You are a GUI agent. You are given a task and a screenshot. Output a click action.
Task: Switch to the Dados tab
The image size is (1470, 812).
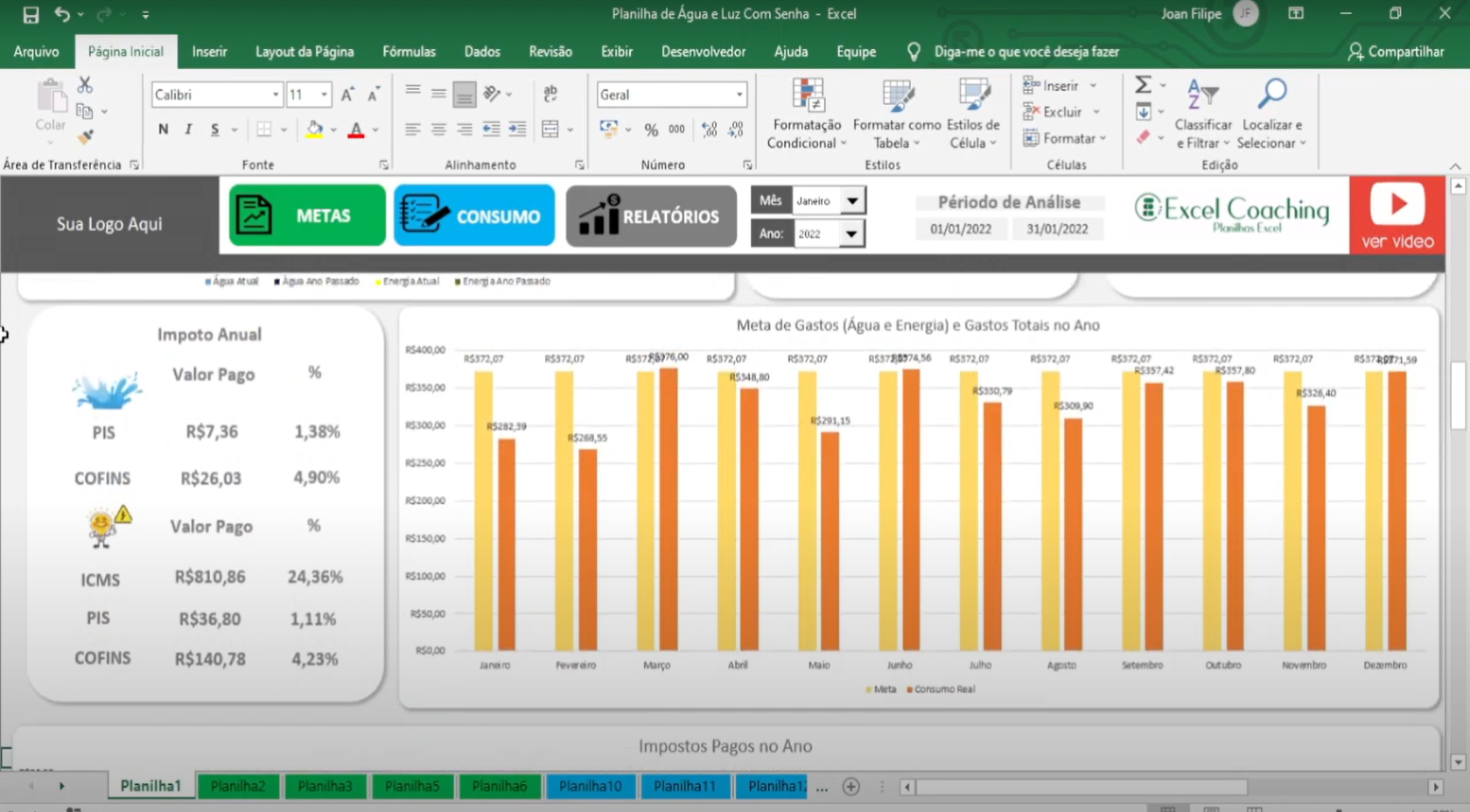click(x=482, y=52)
